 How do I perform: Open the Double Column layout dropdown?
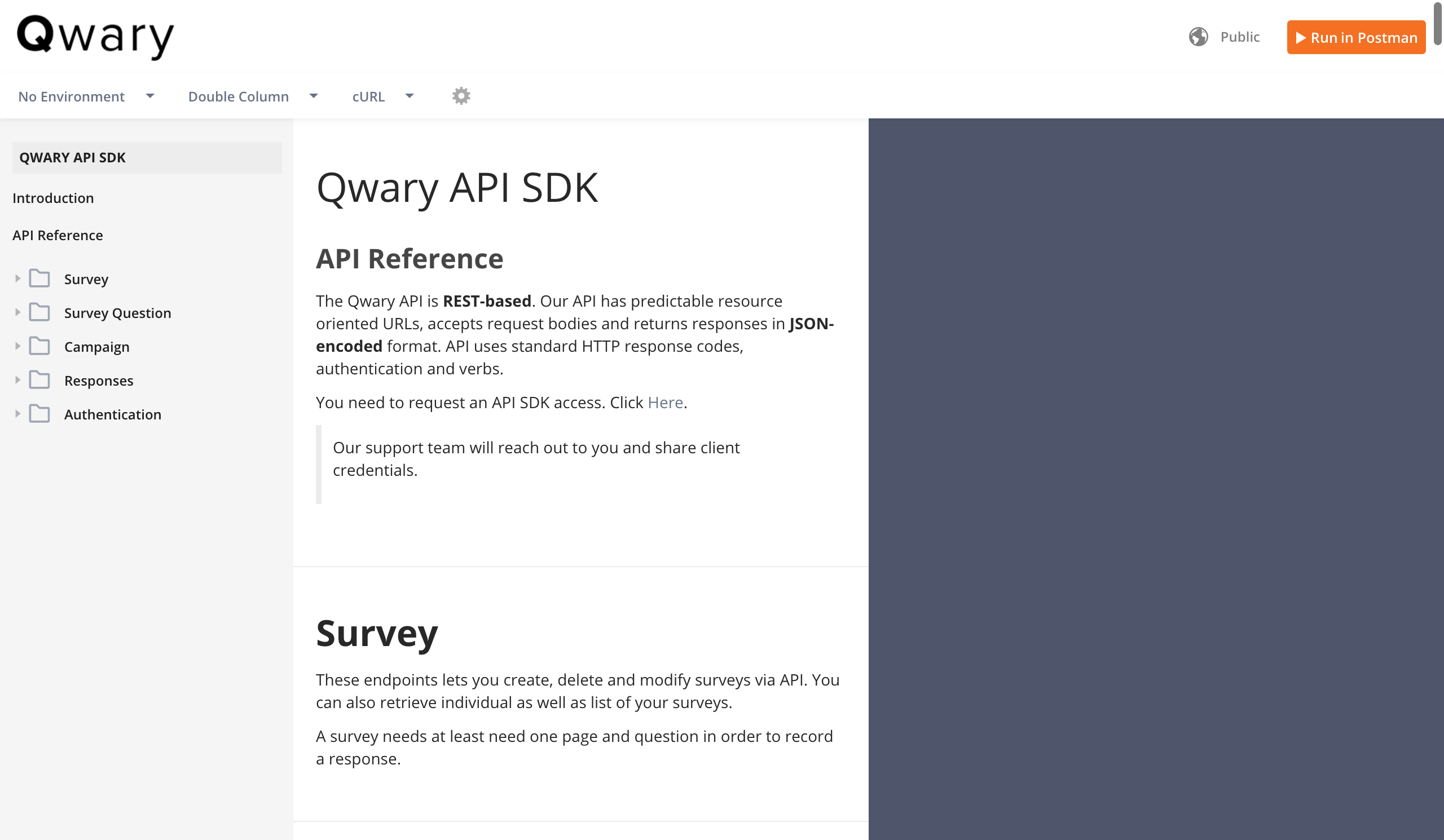253,96
